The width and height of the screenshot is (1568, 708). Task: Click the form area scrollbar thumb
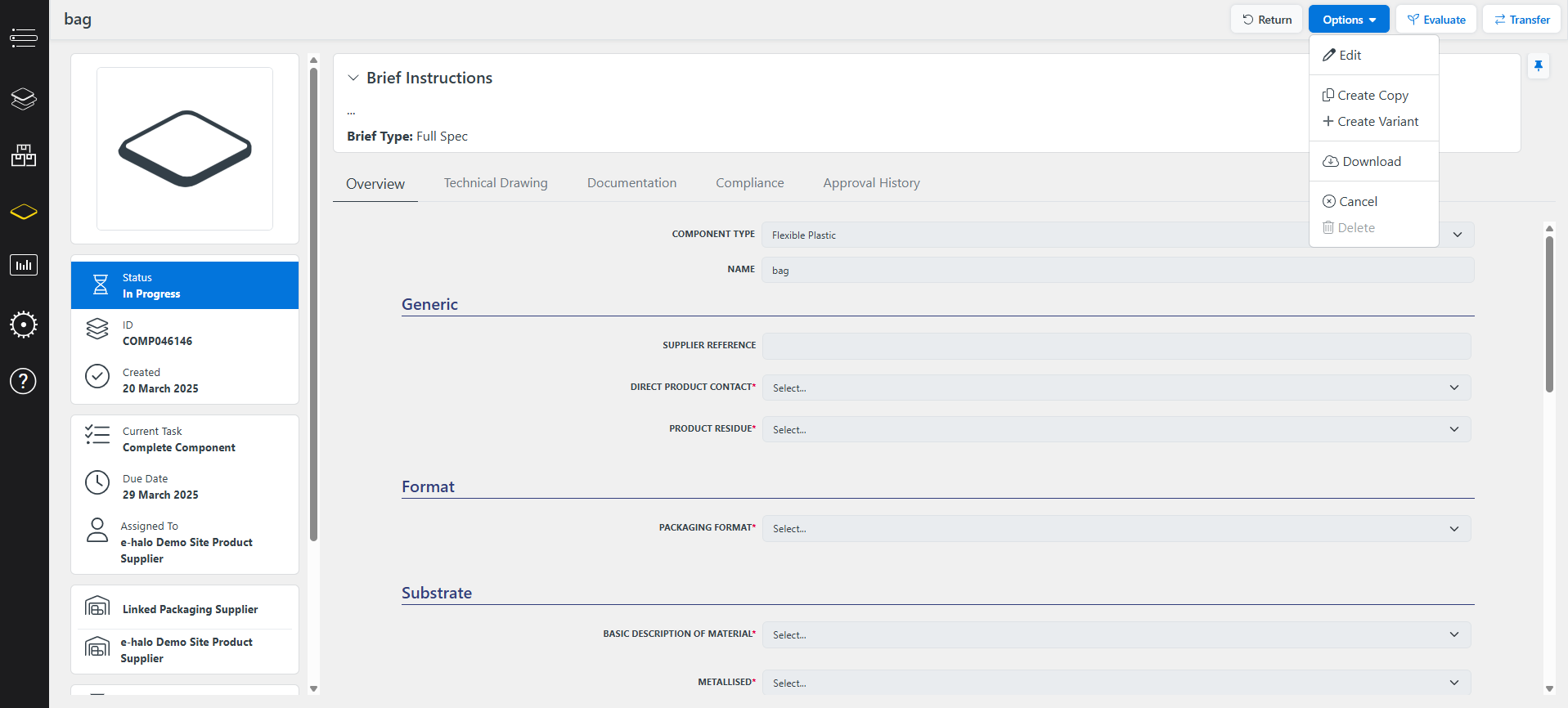point(1549,314)
